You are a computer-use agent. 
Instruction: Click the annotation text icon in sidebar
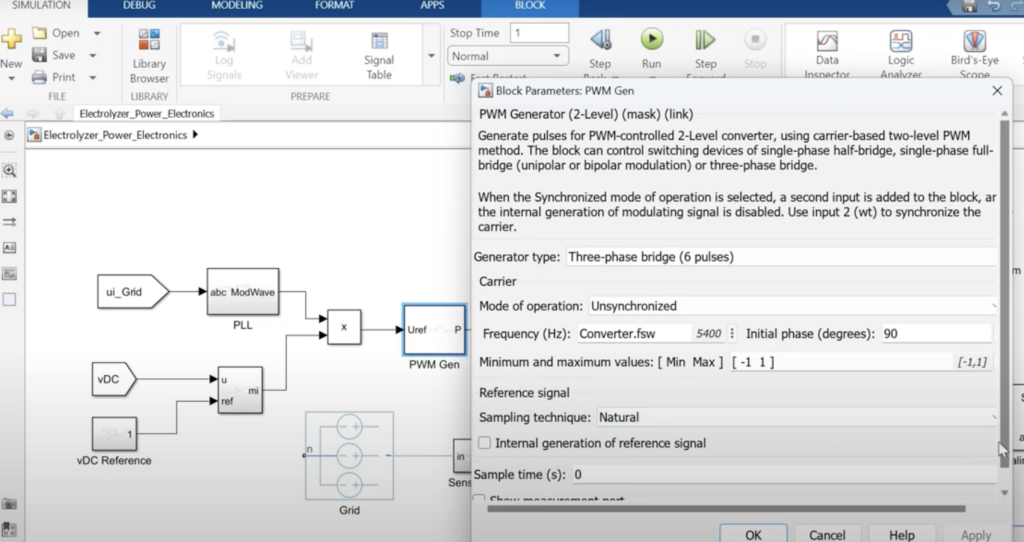pos(10,247)
